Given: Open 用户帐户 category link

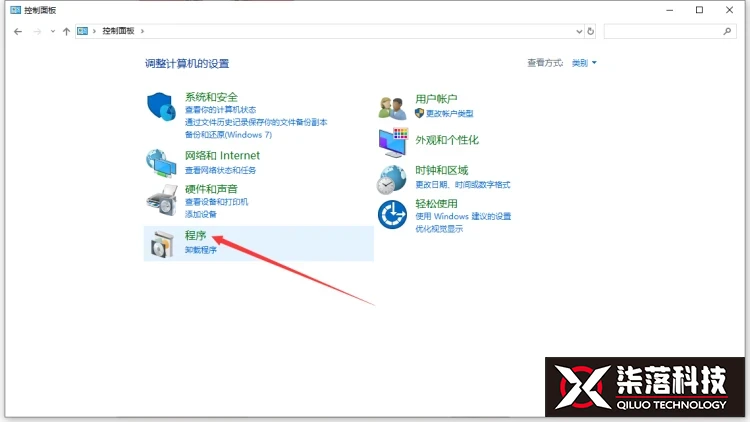Looking at the screenshot, I should pos(436,99).
